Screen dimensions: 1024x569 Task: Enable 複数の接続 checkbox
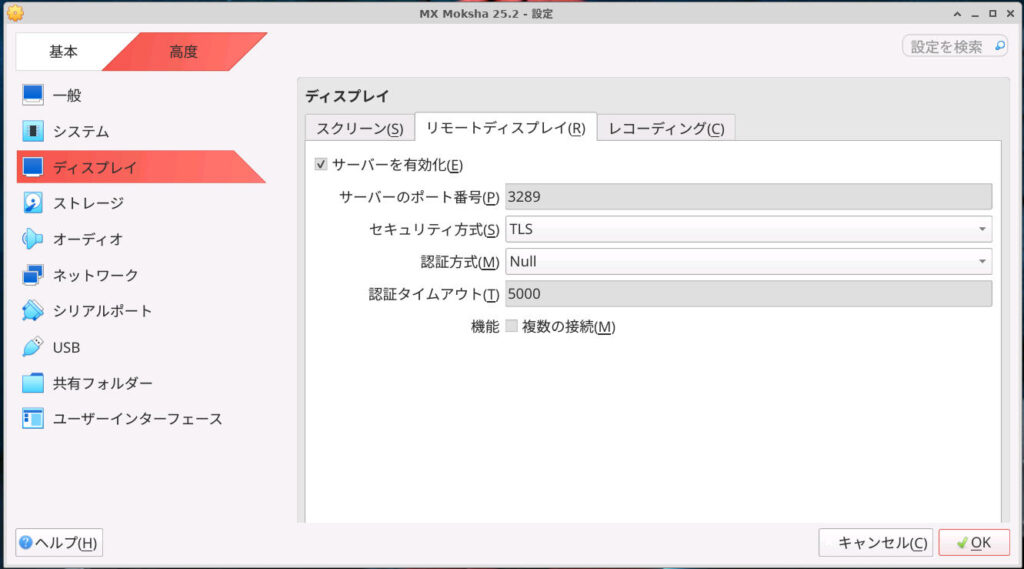(511, 325)
